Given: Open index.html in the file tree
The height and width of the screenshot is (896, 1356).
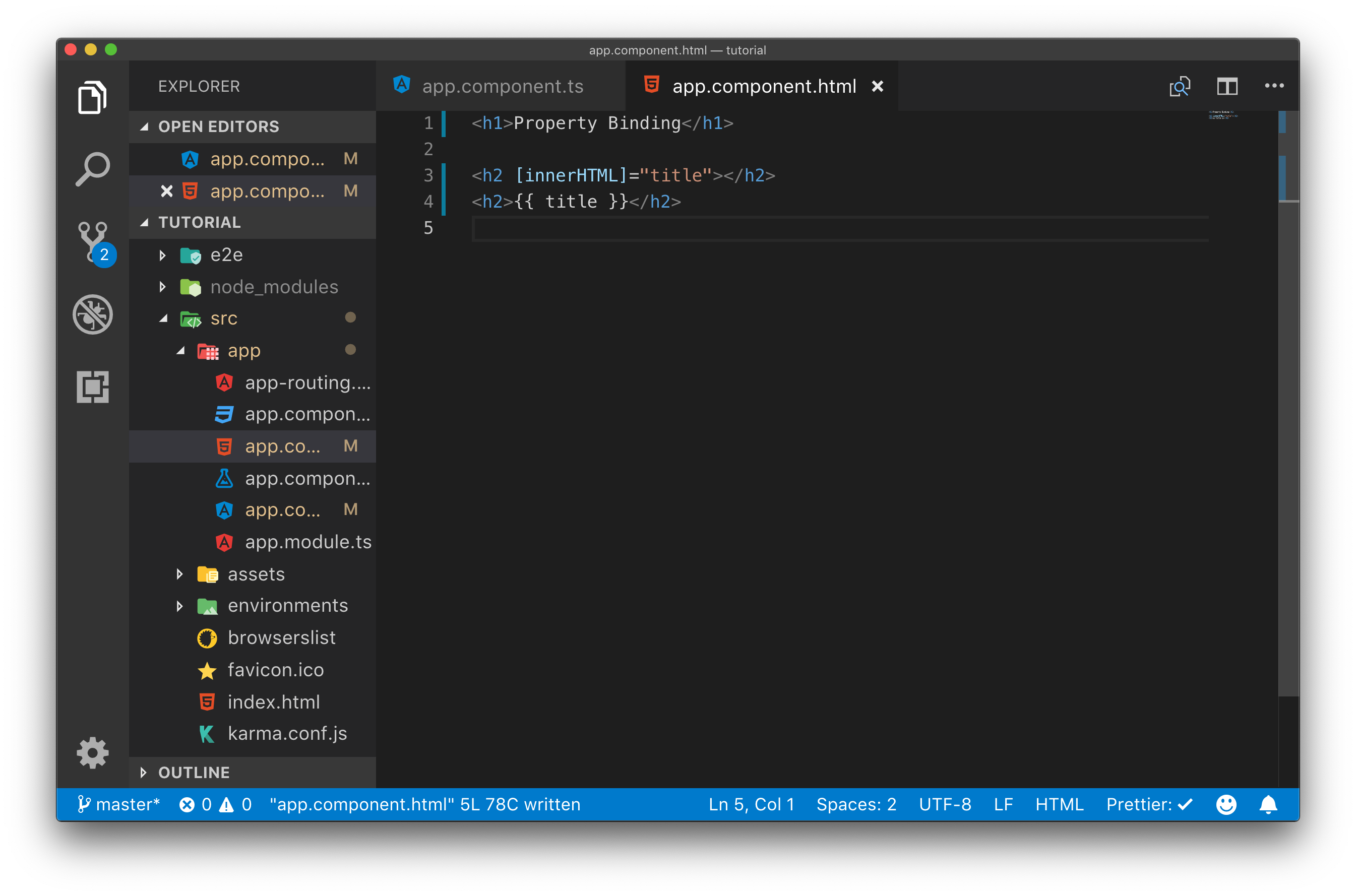Looking at the screenshot, I should click(x=252, y=701).
